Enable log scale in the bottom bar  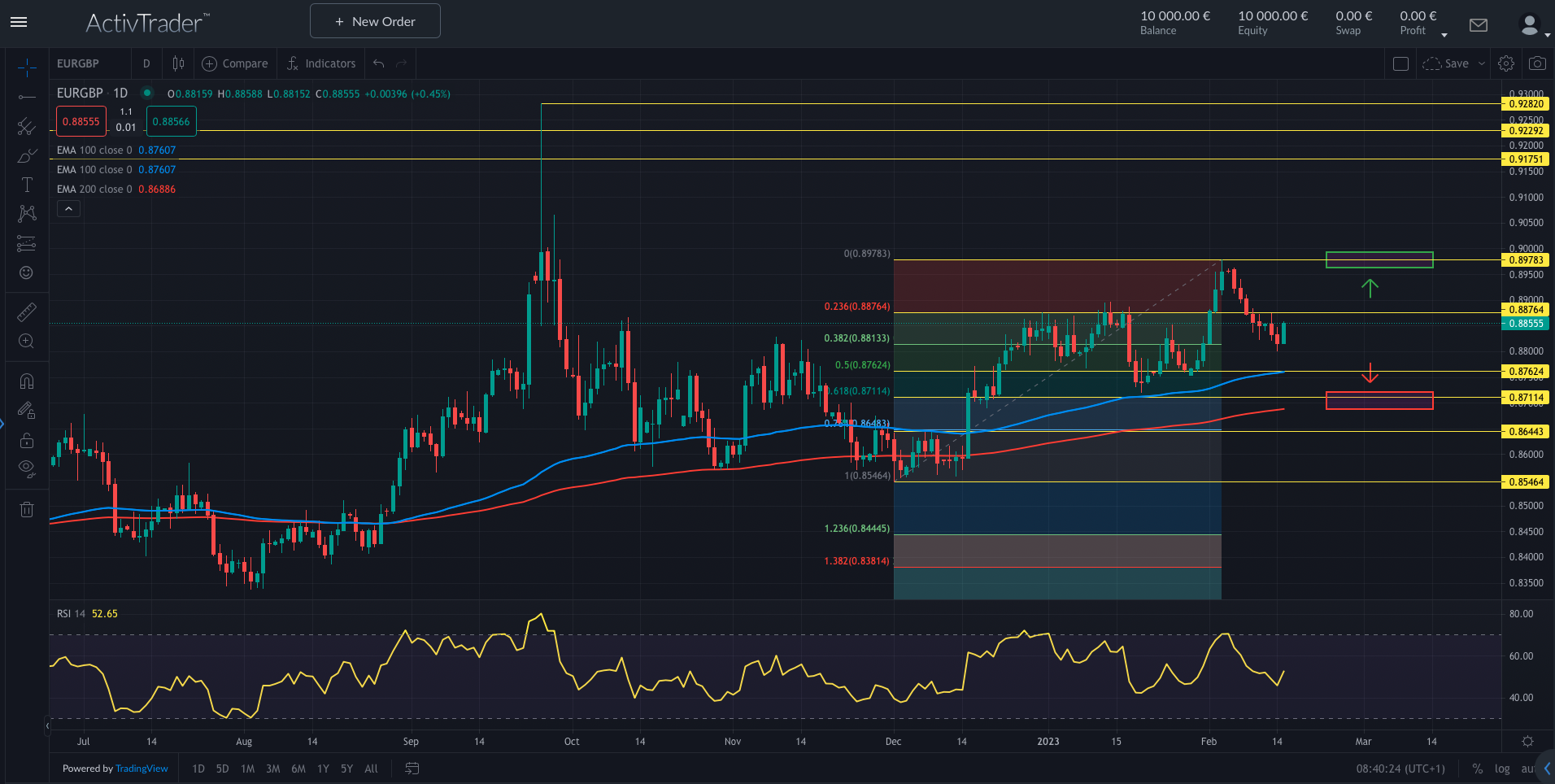click(1501, 769)
